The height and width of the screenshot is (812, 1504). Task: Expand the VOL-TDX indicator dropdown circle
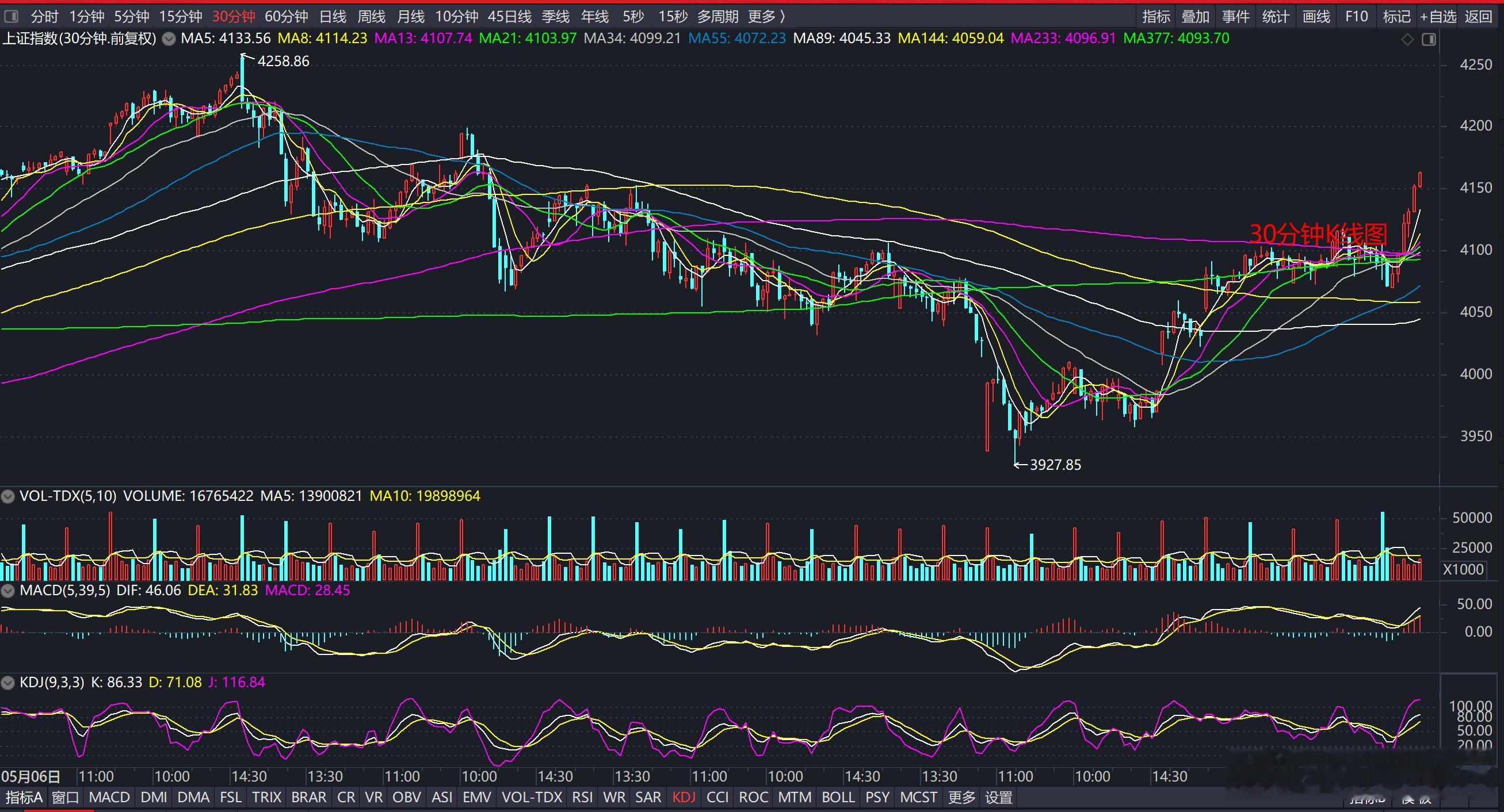[8, 496]
